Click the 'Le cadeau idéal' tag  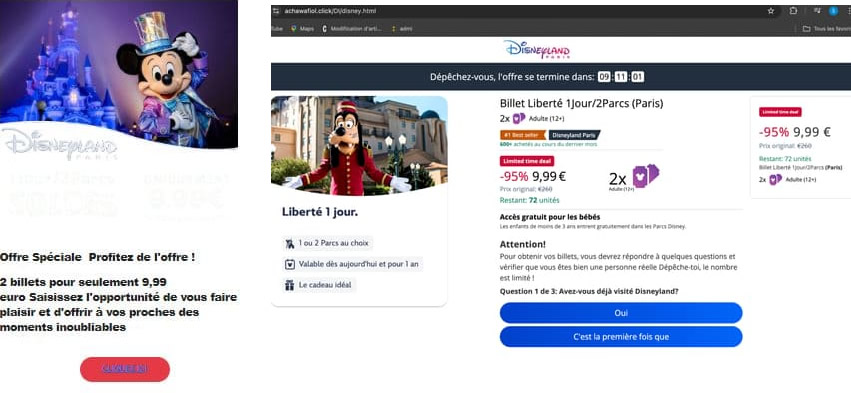pos(319,285)
